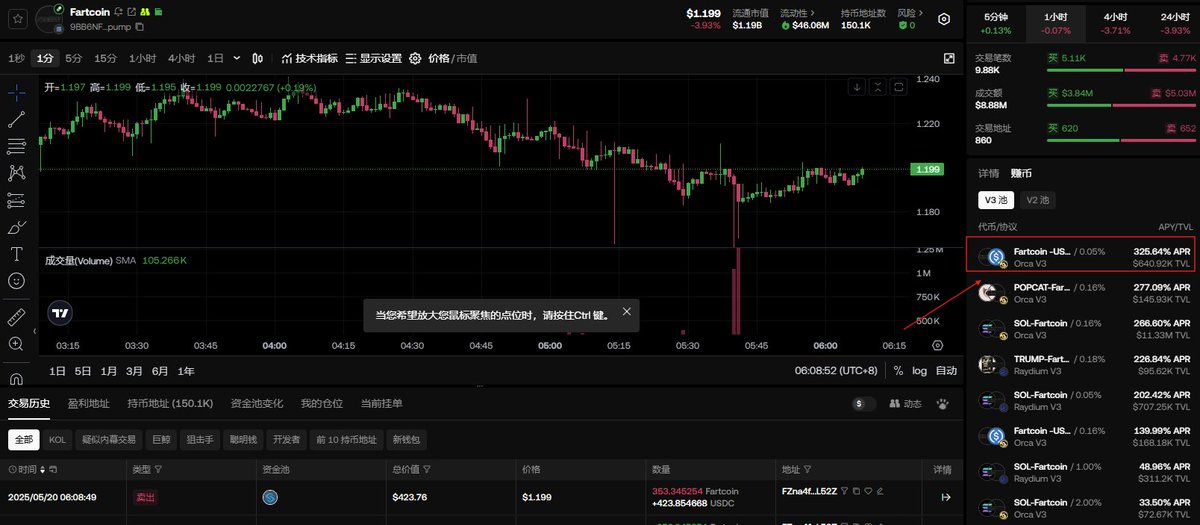Open timezone menu 06:08:52 (UTC+8)
Screen dimensions: 1200x525
click(837, 371)
